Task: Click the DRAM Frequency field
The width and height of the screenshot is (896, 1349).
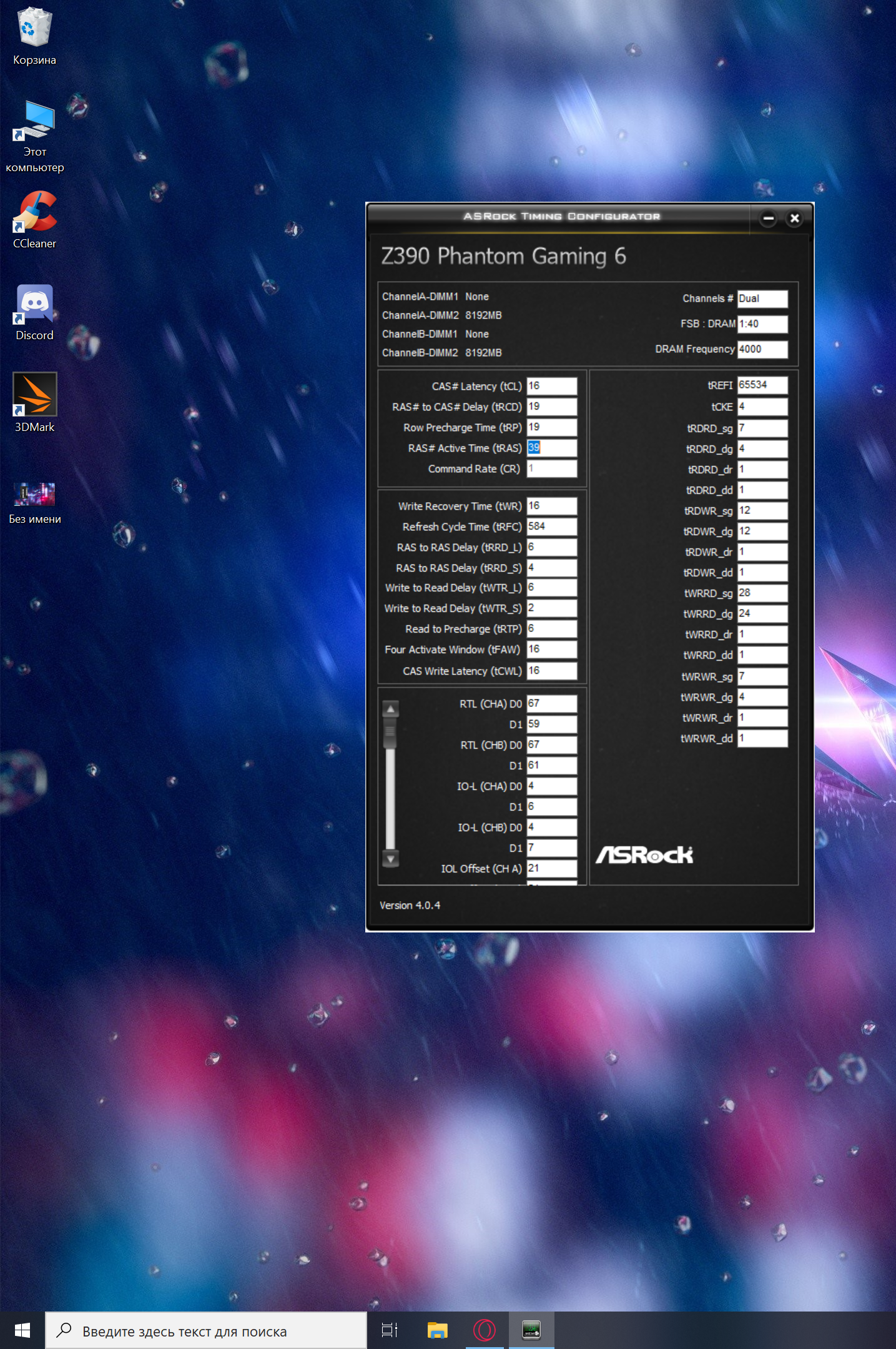Action: tap(762, 349)
